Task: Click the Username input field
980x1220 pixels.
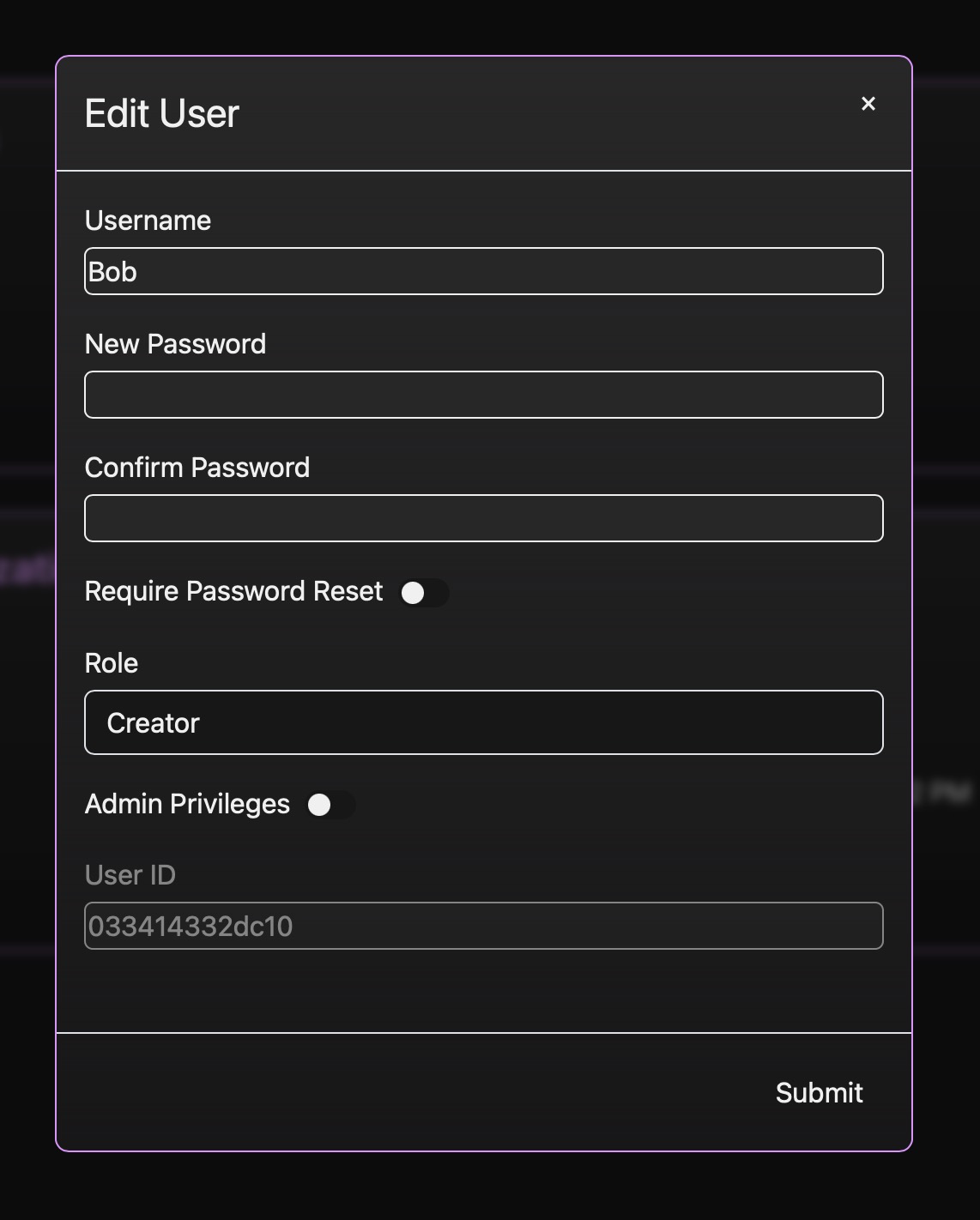Action: pos(483,271)
